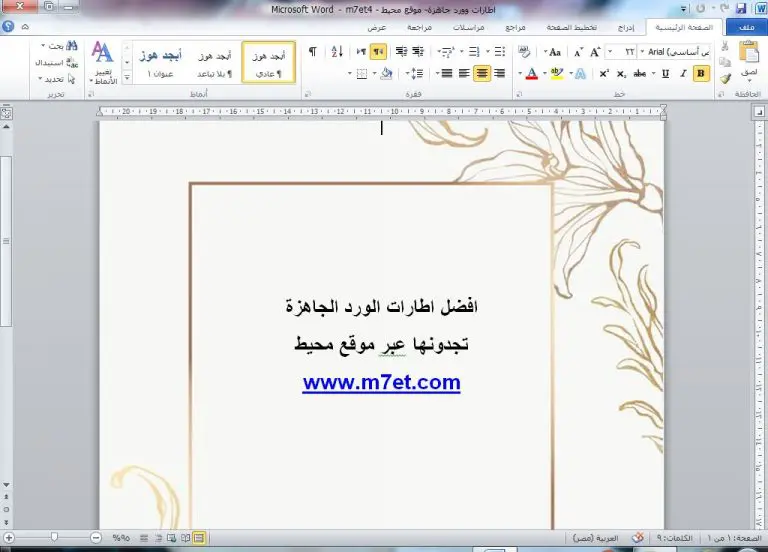Open Text Effects menu
This screenshot has width=768, height=552.
(x=580, y=73)
